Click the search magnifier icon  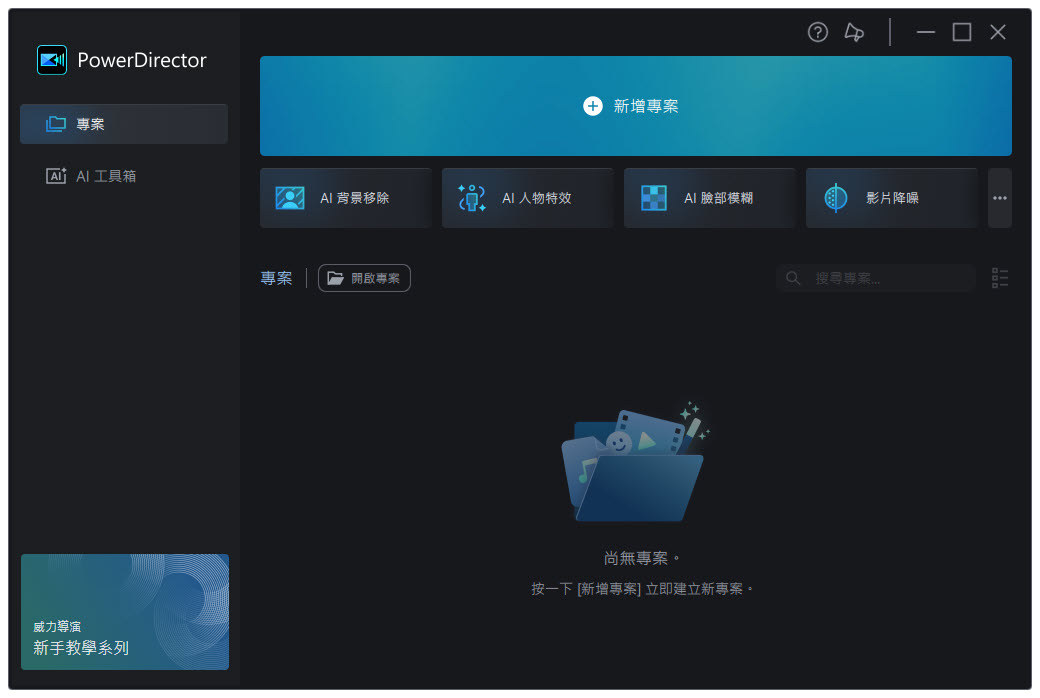tap(793, 278)
